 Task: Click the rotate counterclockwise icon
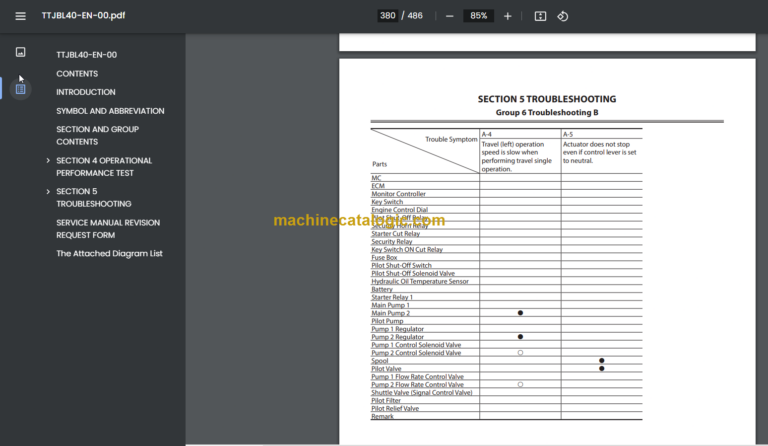click(x=562, y=16)
